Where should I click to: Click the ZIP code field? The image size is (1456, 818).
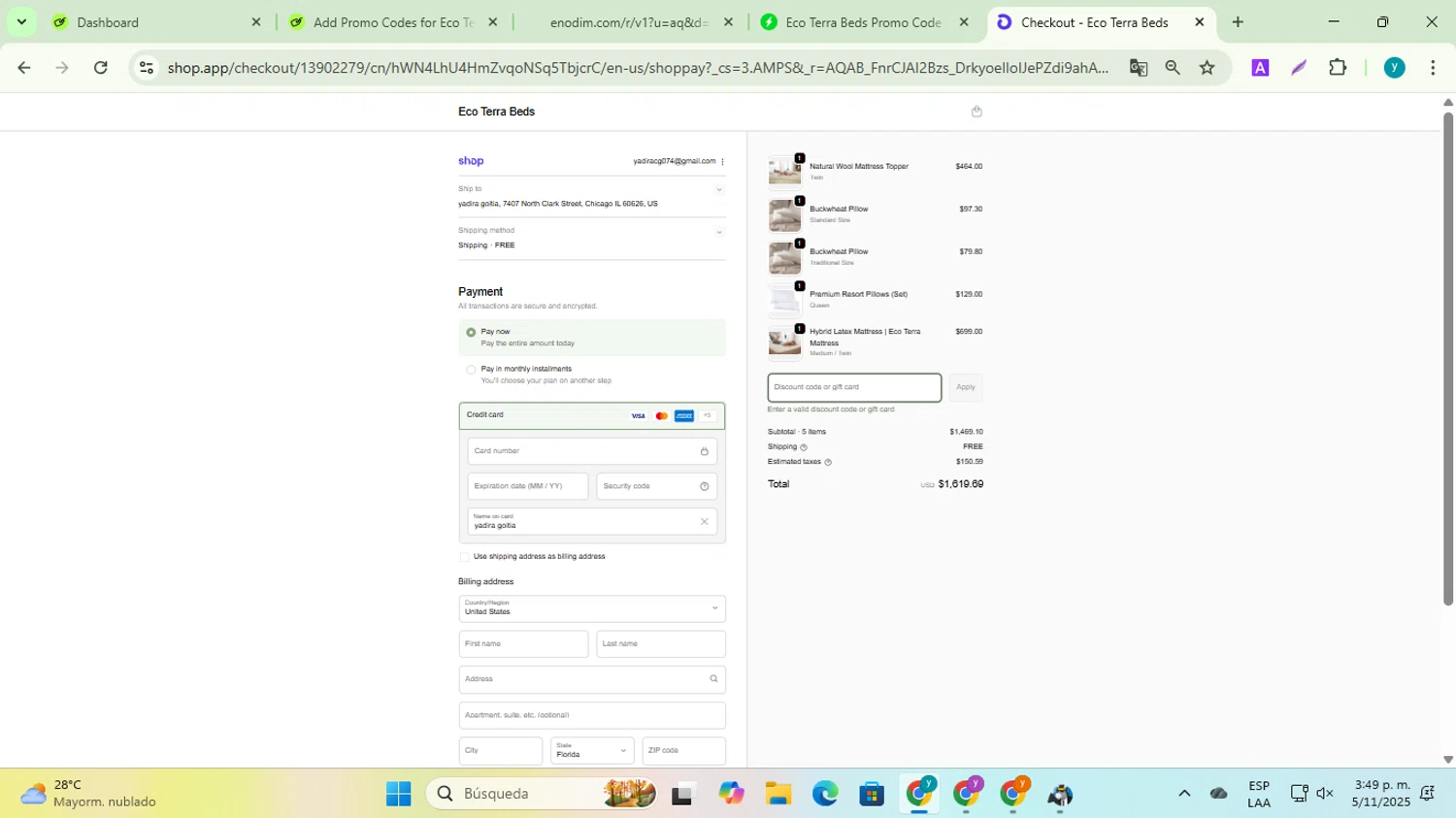click(x=684, y=751)
